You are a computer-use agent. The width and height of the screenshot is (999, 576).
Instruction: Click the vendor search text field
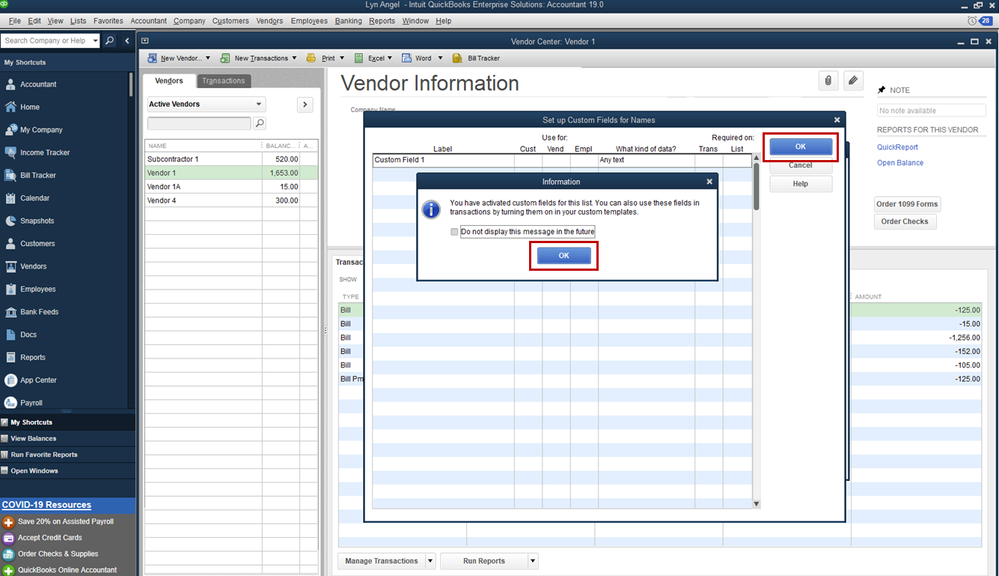(199, 123)
